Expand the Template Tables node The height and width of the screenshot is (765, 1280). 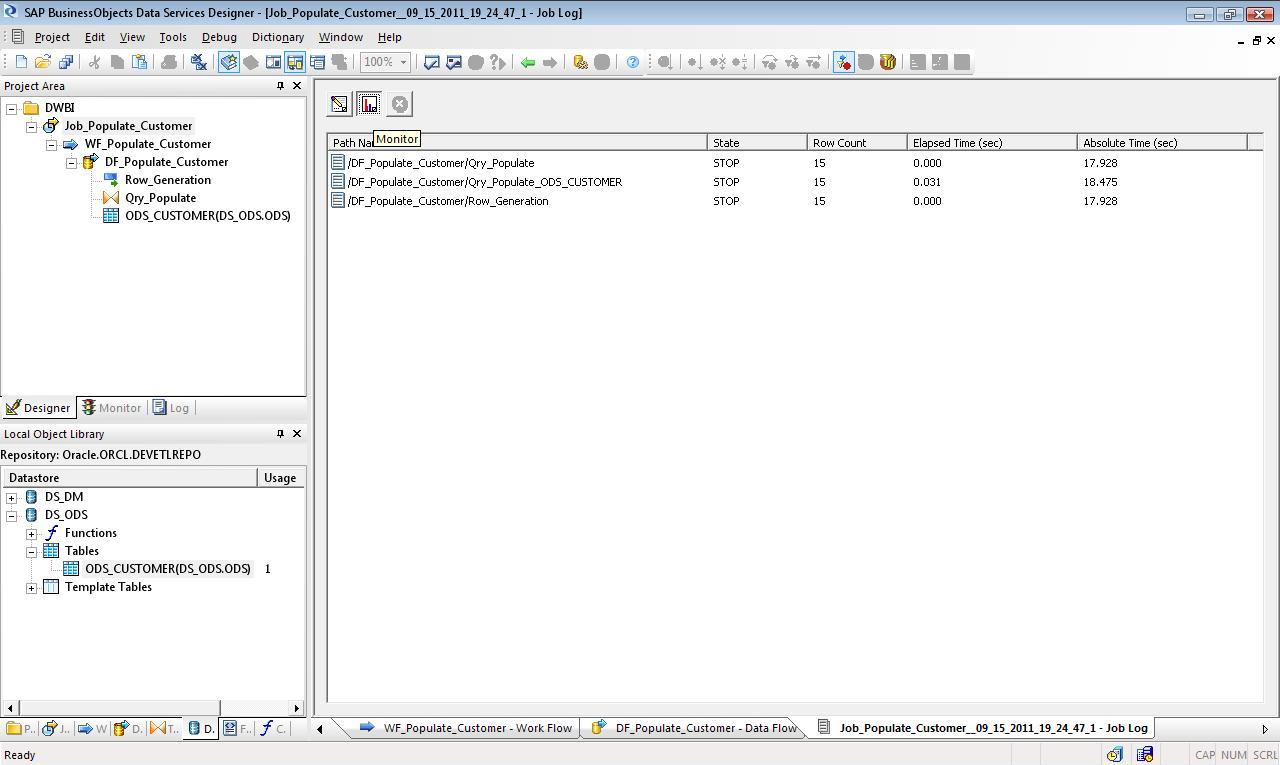[x=32, y=587]
